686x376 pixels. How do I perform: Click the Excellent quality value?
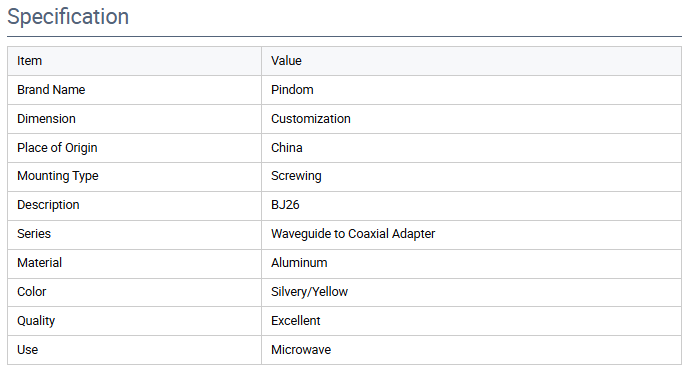tap(295, 320)
